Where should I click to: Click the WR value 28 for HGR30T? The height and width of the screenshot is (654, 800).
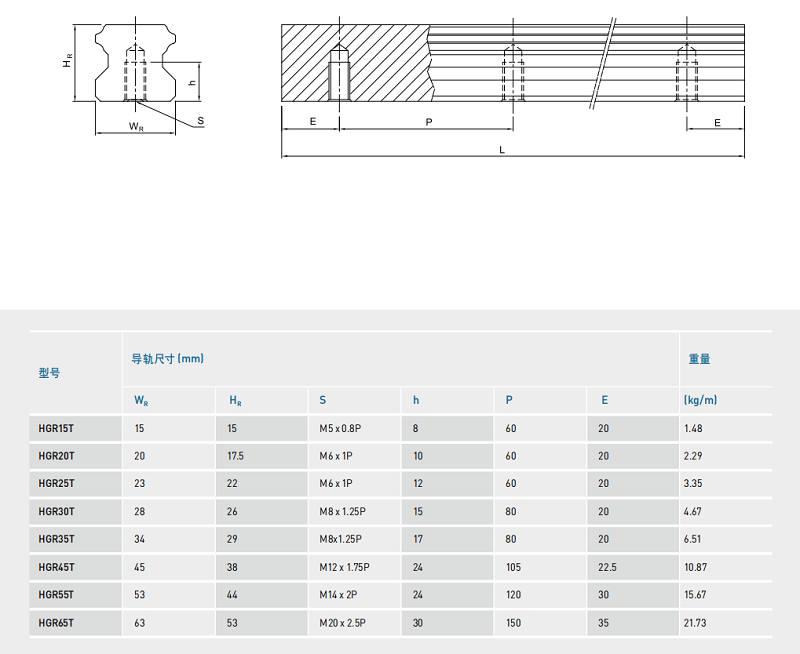click(x=139, y=511)
